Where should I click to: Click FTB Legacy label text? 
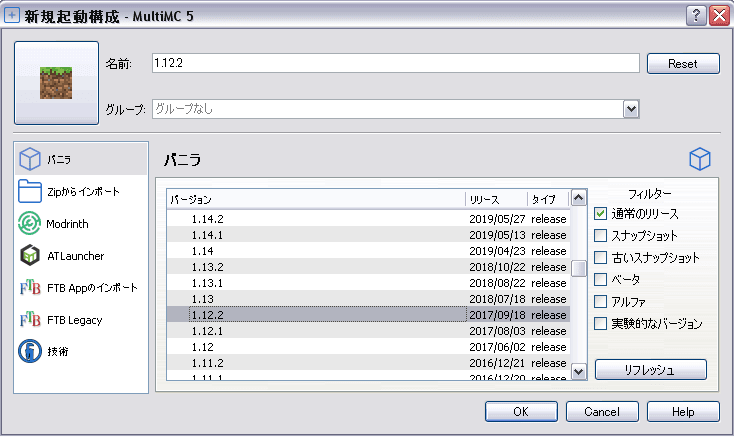click(x=74, y=320)
